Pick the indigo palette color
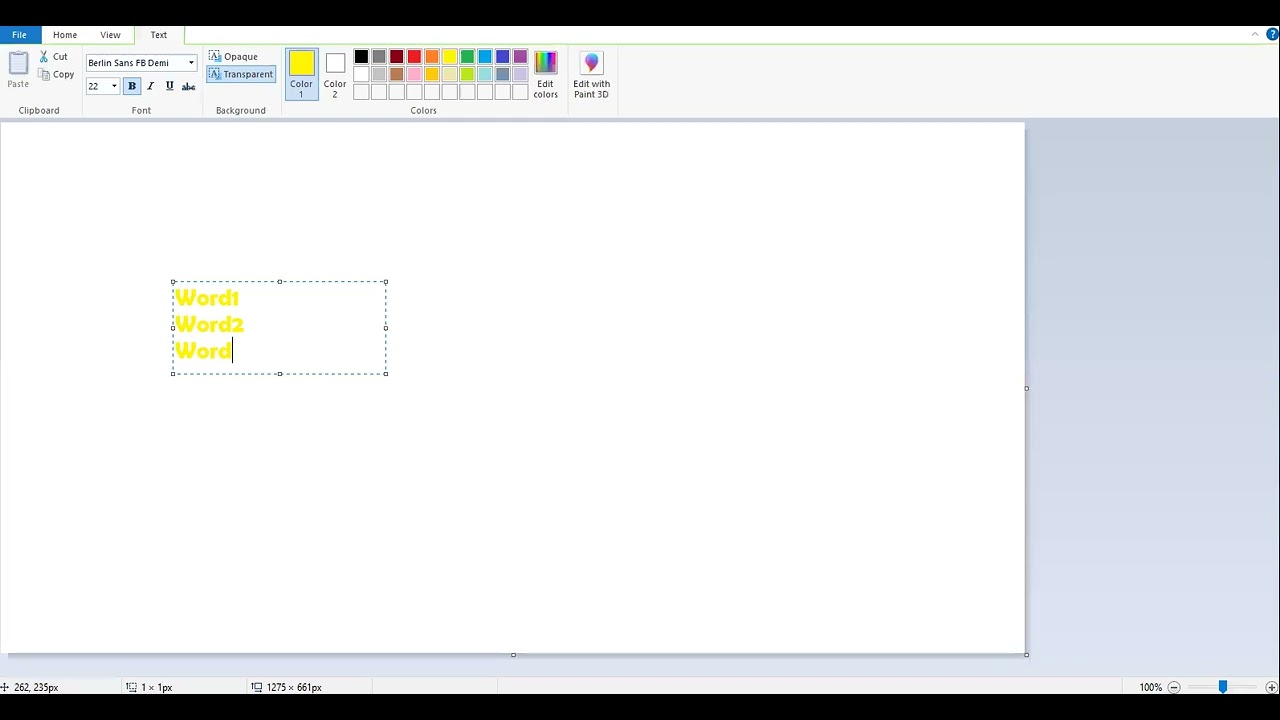Image resolution: width=1280 pixels, height=720 pixels. [x=503, y=57]
